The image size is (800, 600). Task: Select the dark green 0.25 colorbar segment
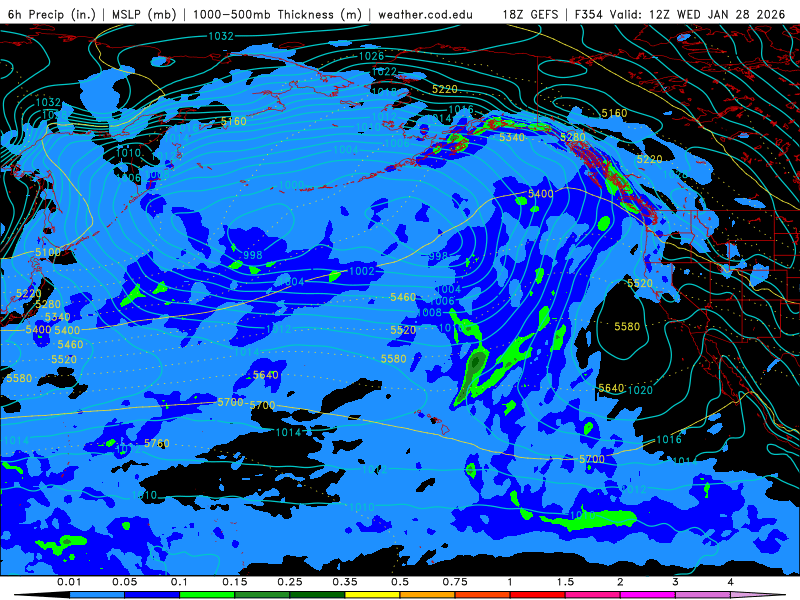point(317,595)
